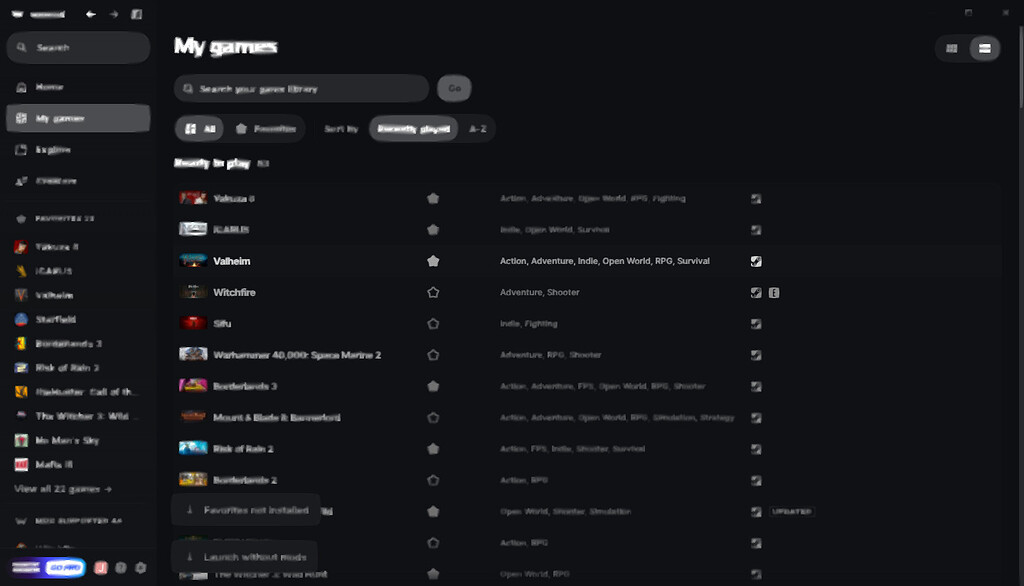The width and height of the screenshot is (1024, 586).
Task: Open the Recently played sort dropdown
Action: point(413,128)
